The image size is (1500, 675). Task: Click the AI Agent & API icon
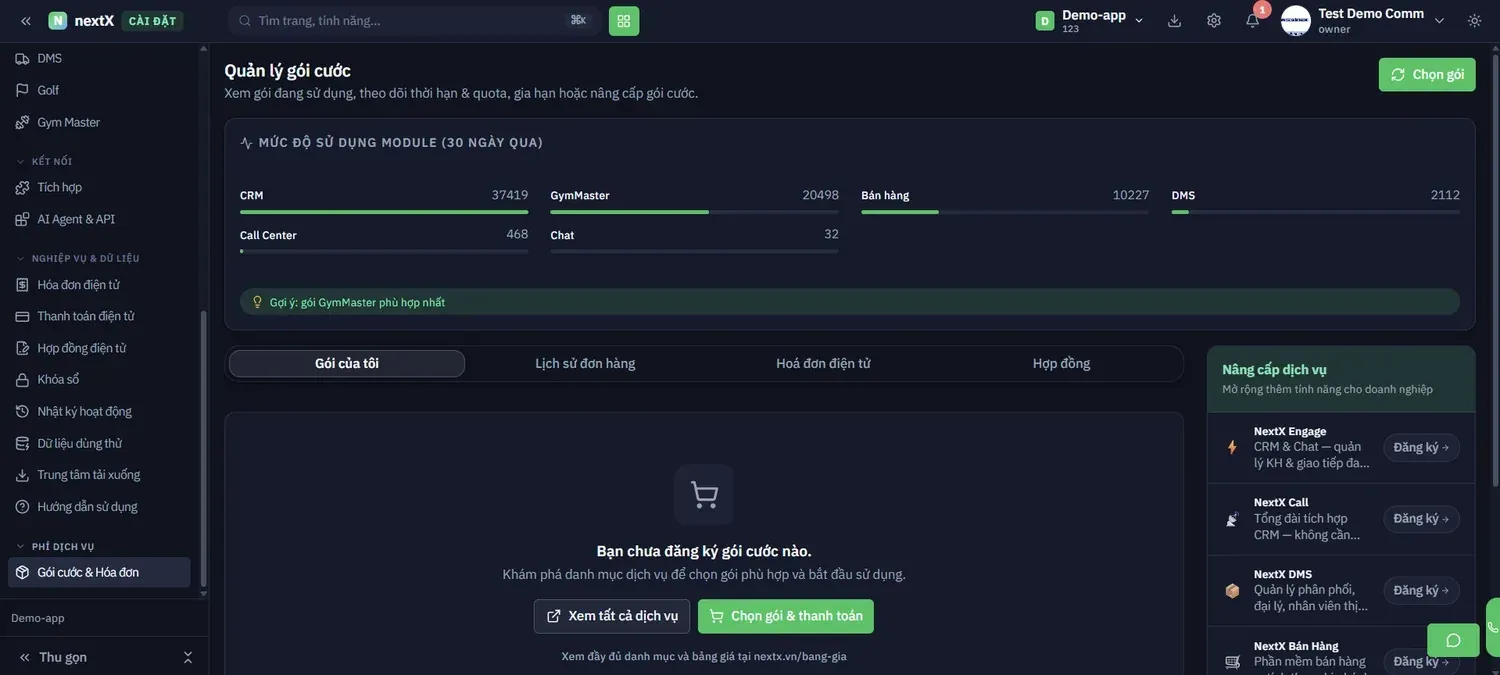click(22, 220)
